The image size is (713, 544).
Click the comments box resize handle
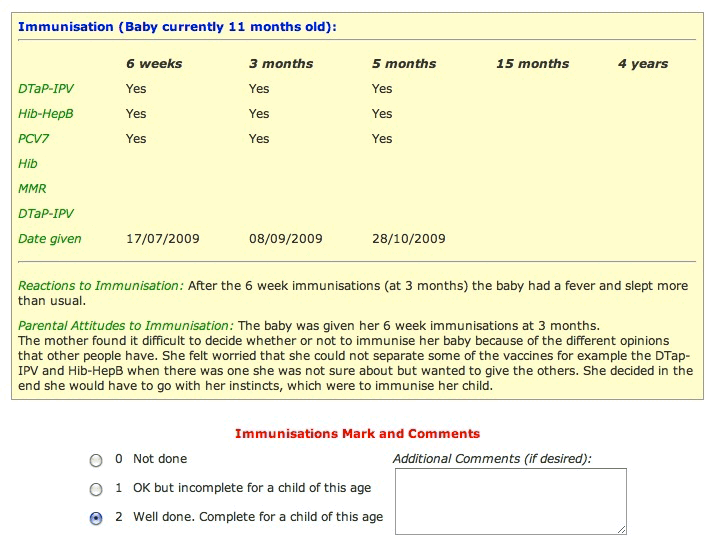pyautogui.click(x=622, y=530)
